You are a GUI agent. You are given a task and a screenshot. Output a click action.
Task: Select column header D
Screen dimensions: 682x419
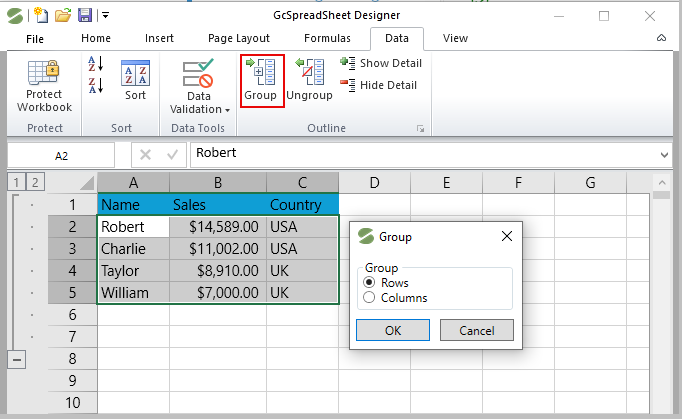374,183
